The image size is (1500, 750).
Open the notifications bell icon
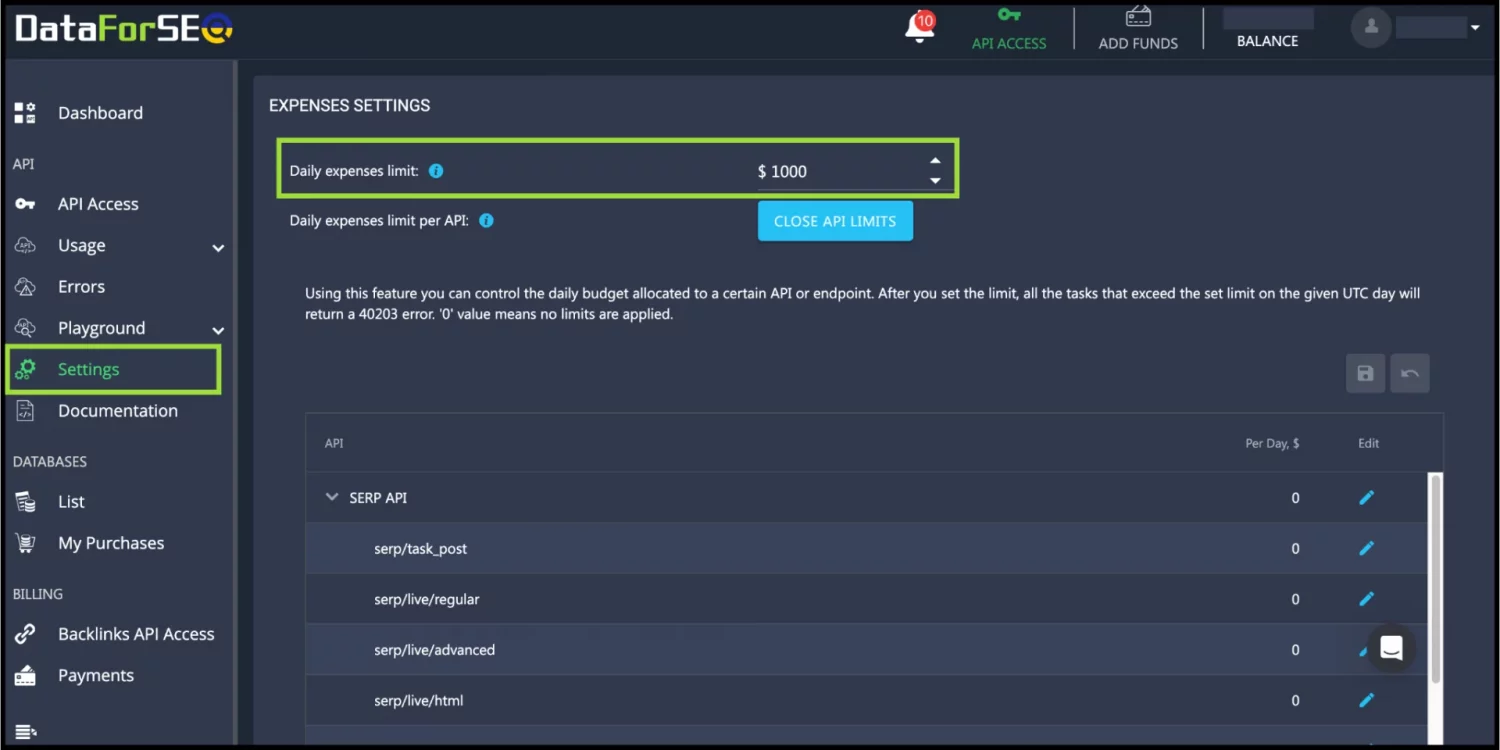click(919, 27)
